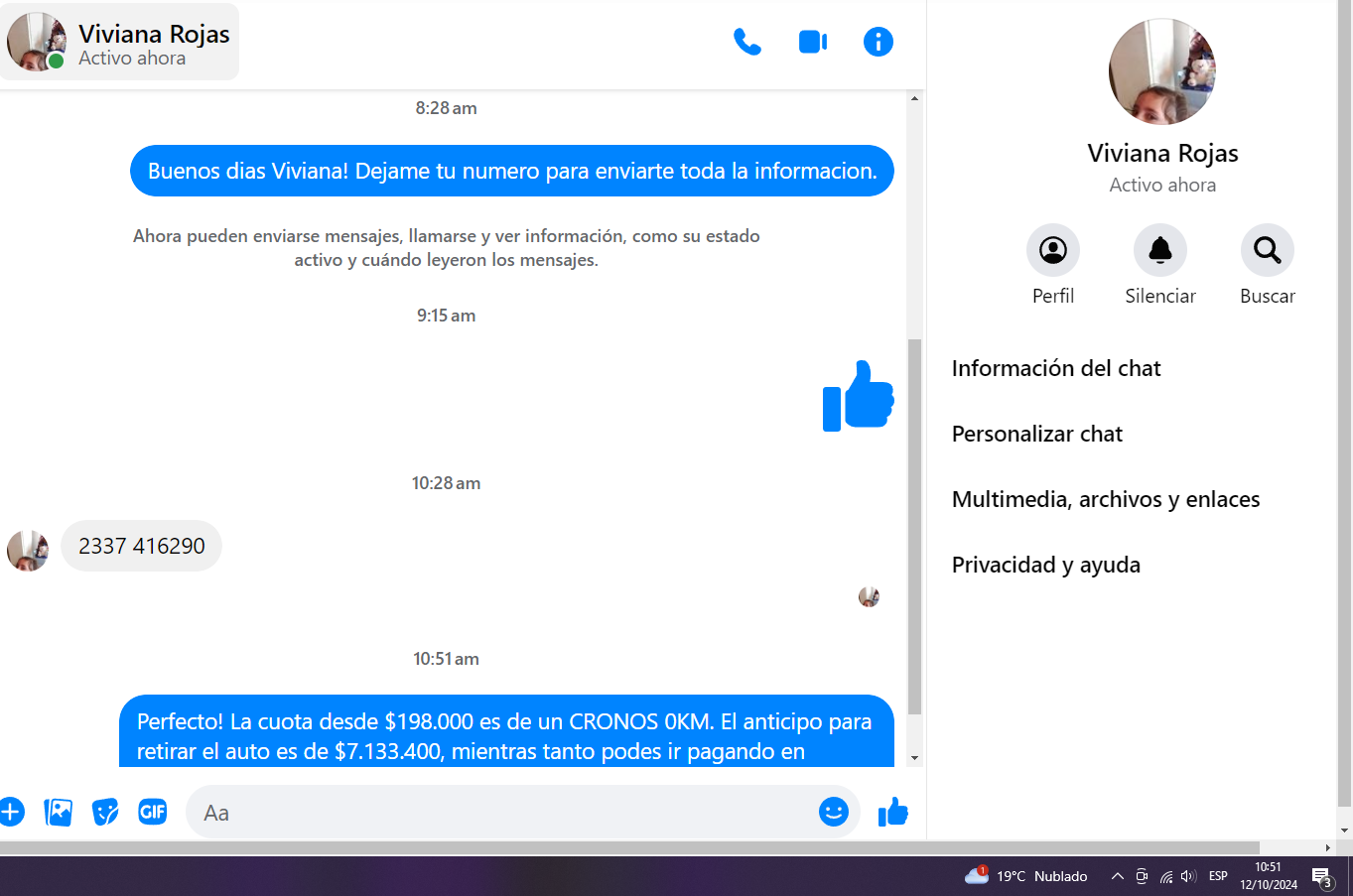Open emoji picker in message field

tap(833, 812)
